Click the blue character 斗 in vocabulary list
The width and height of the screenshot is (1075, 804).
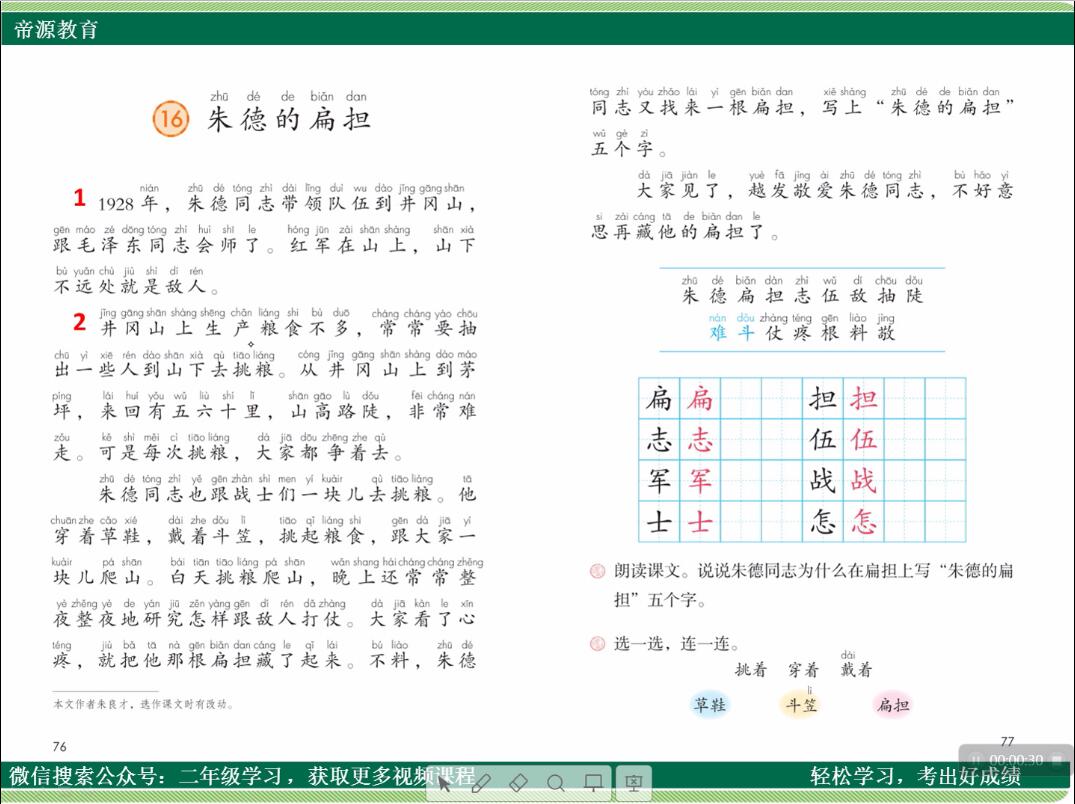[x=746, y=333]
